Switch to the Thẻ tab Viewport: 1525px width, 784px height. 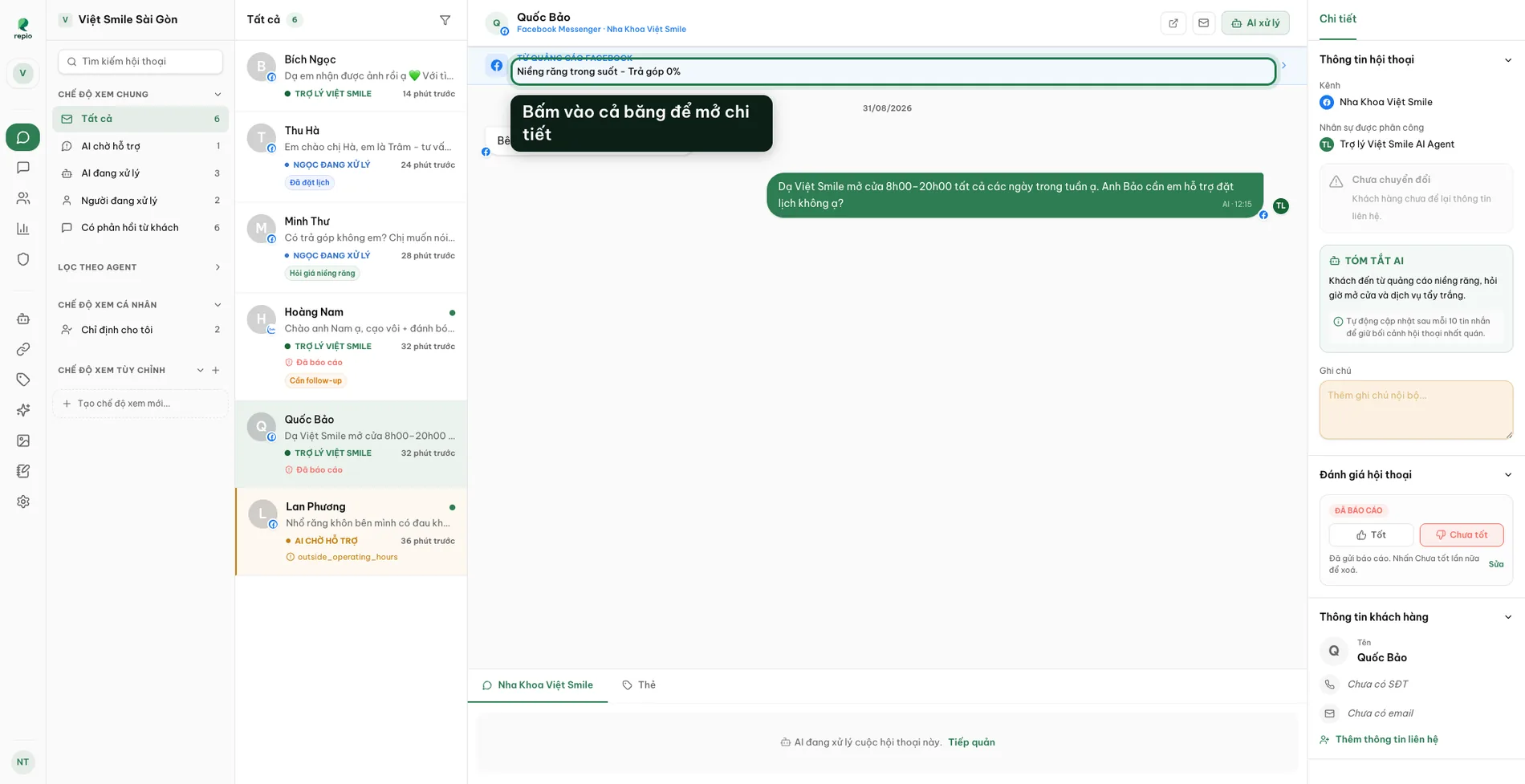coord(639,685)
